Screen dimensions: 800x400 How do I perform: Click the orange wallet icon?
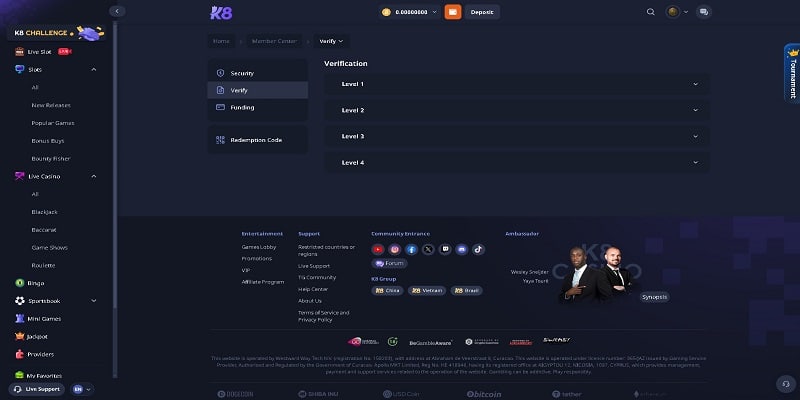(453, 12)
